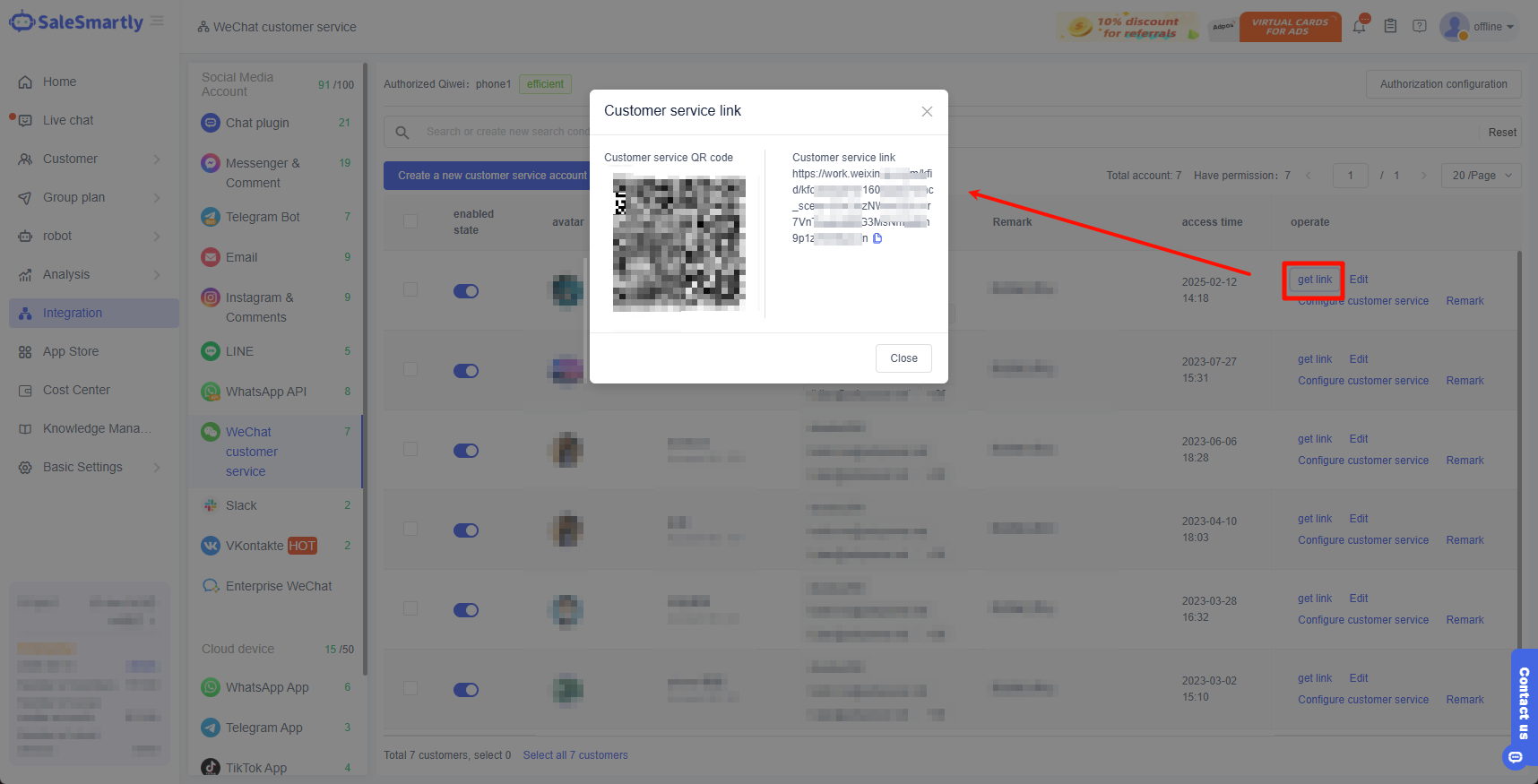Open the WhatsApp API channel

click(x=276, y=392)
